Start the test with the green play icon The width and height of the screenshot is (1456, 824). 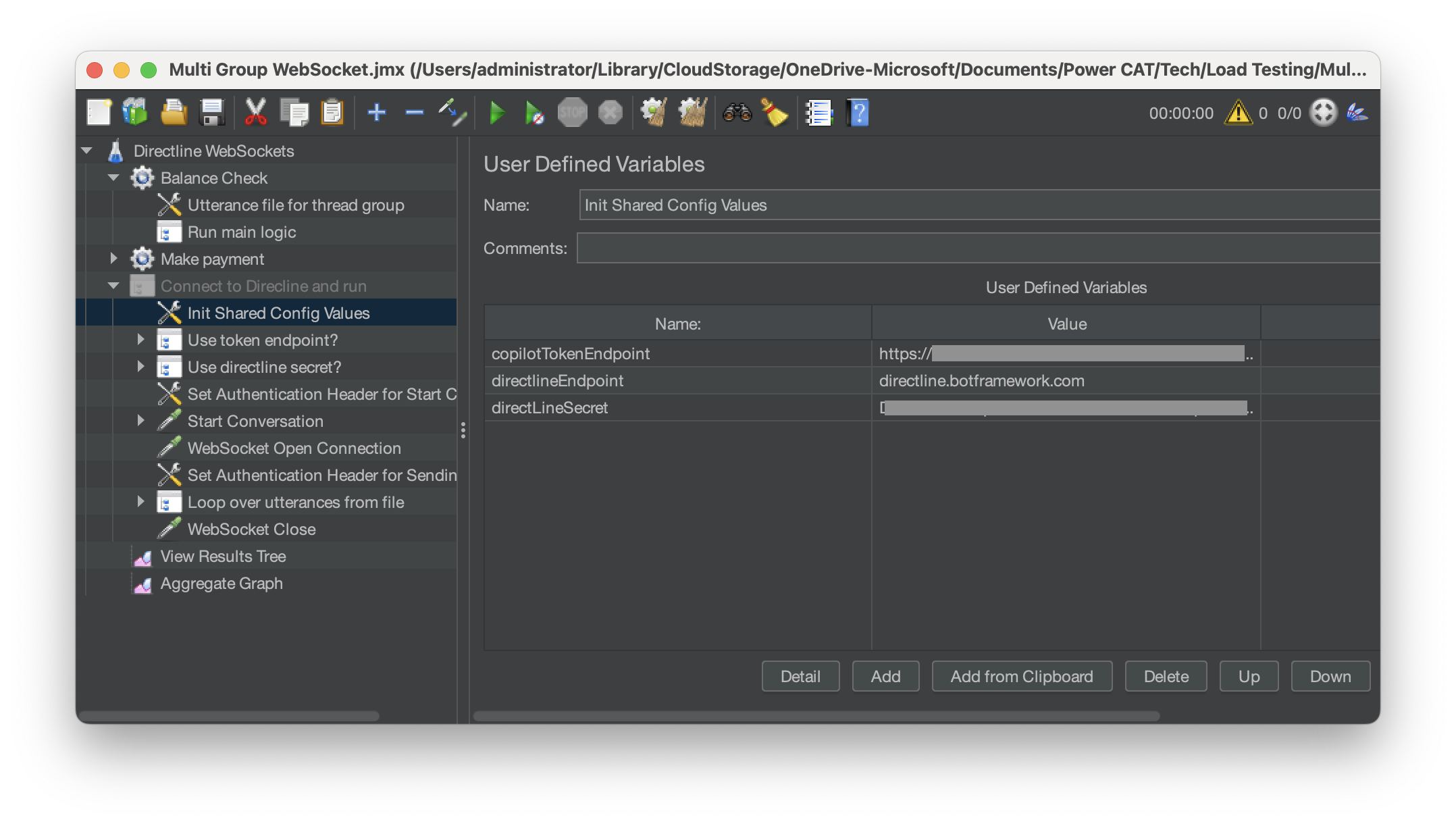498,112
